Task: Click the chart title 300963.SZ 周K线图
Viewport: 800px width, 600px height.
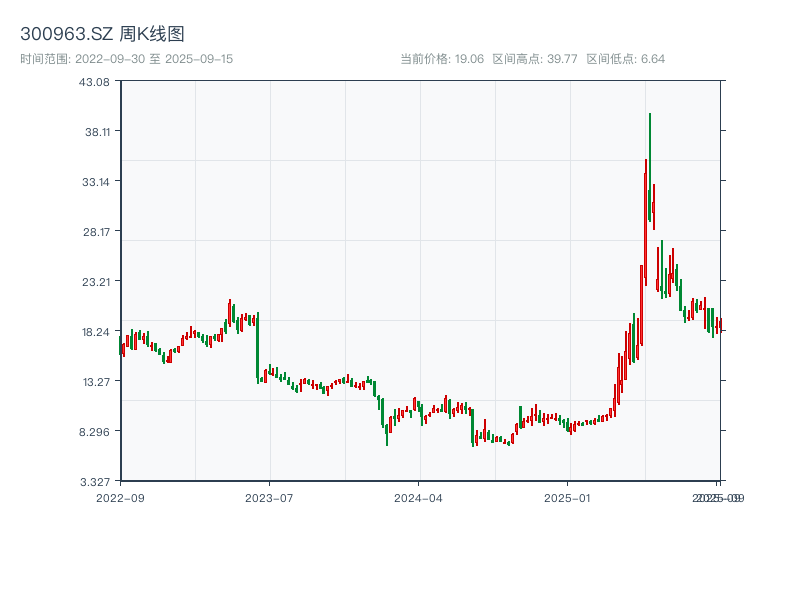Action: tap(102, 34)
